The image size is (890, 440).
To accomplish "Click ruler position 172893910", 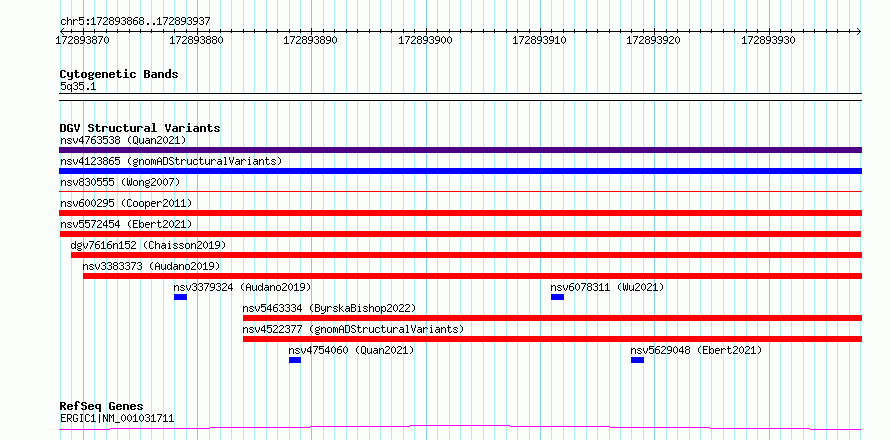I will click(x=540, y=40).
